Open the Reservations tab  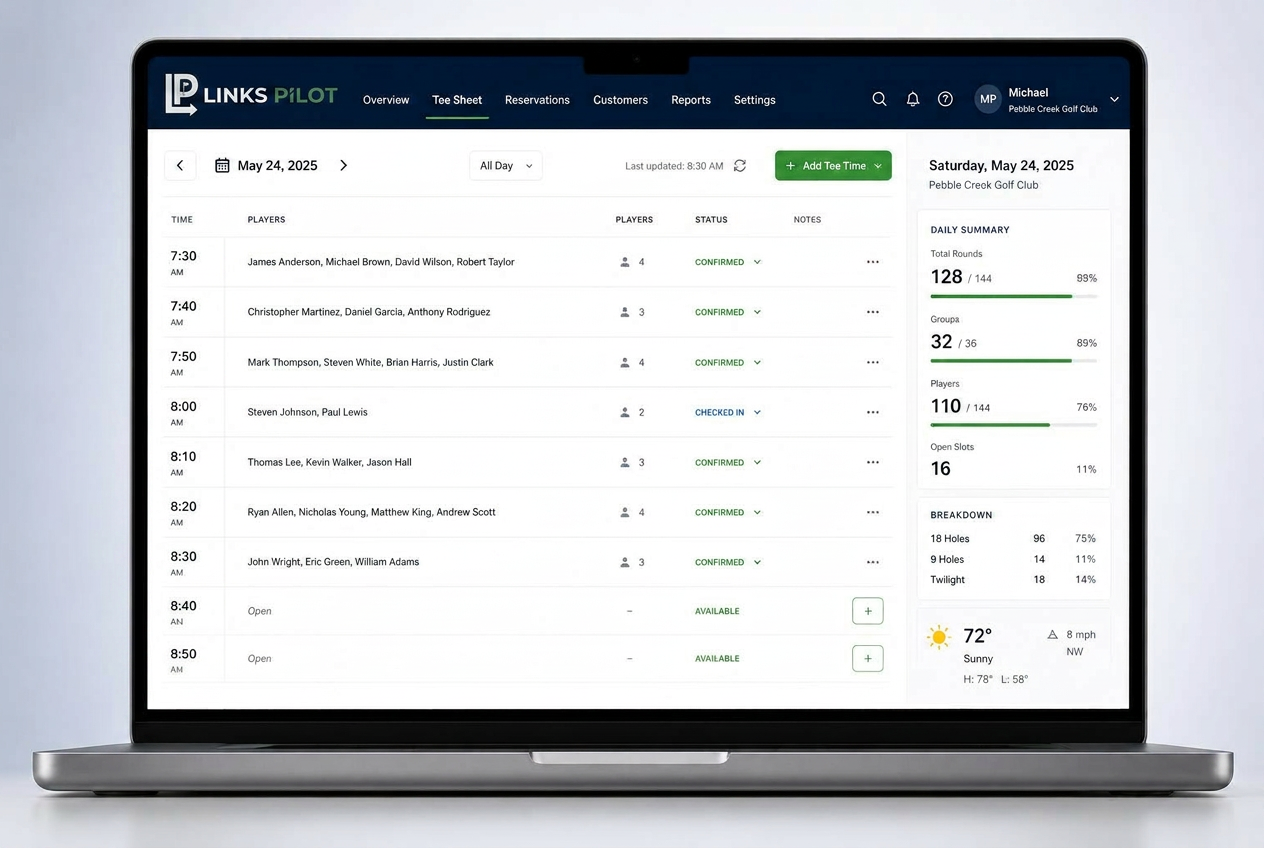(x=537, y=100)
